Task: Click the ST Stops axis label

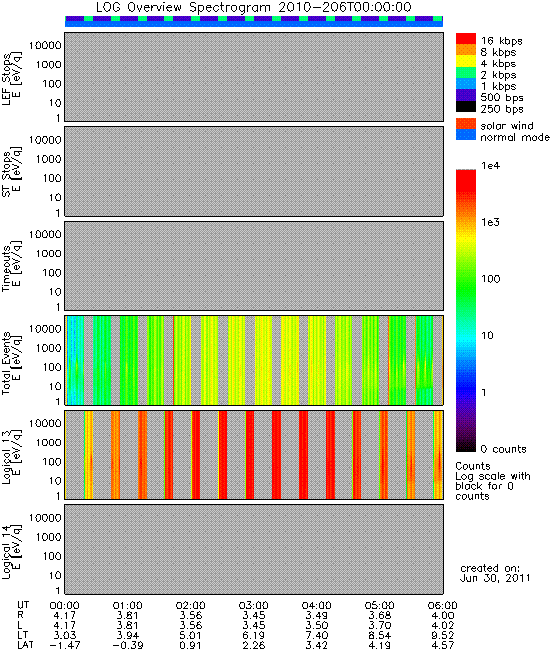Action: [x=11, y=173]
